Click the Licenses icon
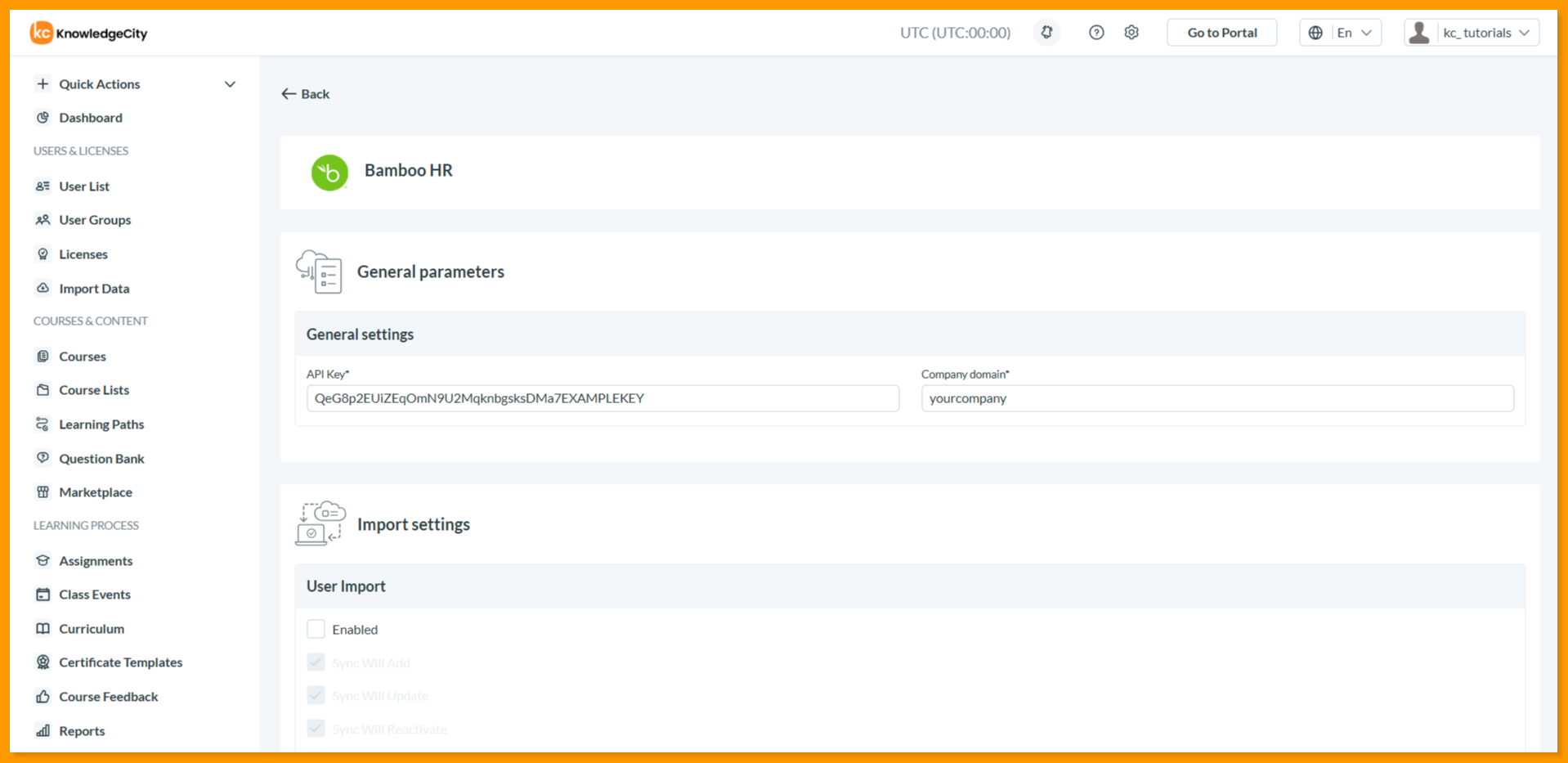 click(43, 254)
